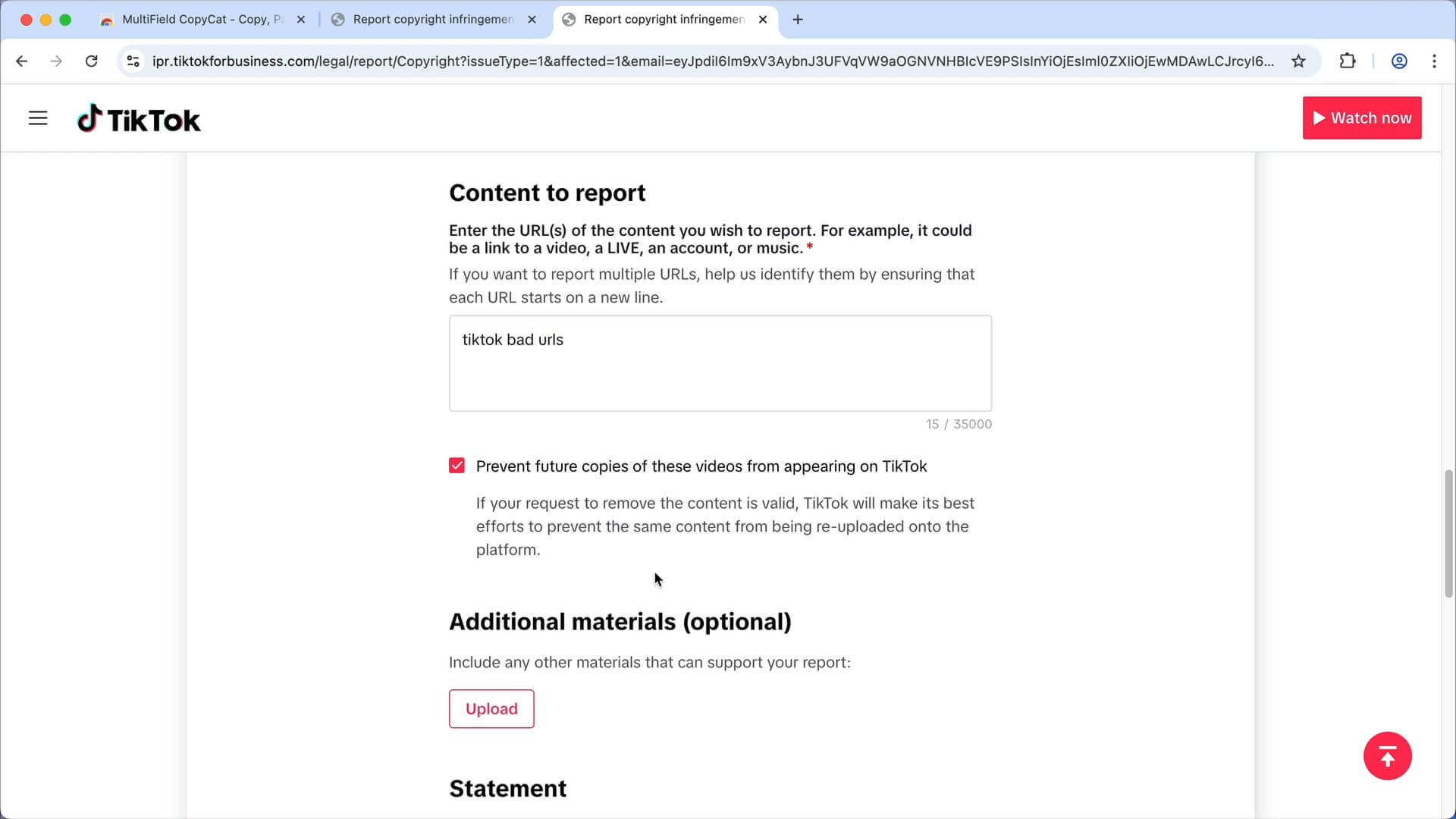Screen dimensions: 1456x819
Task: Close the active Report copyright tab
Action: click(x=763, y=20)
